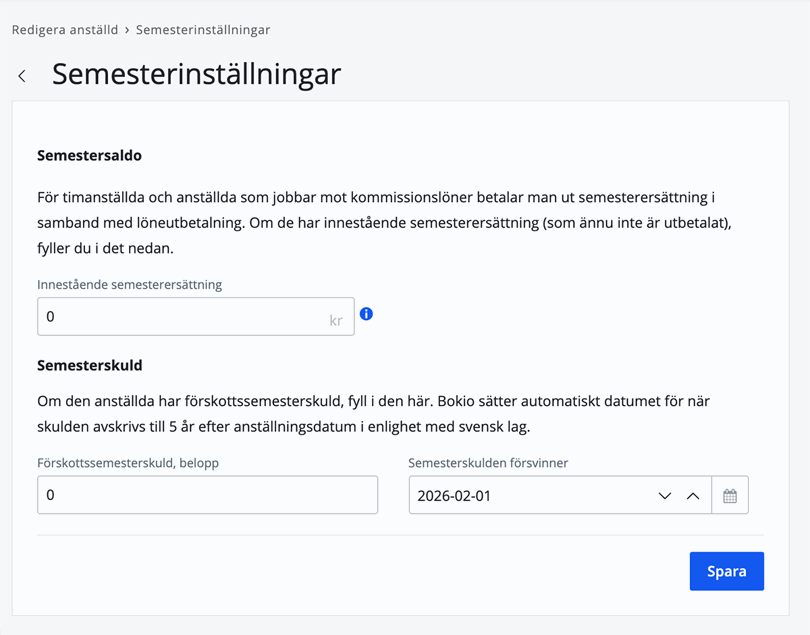810x635 pixels.
Task: Click the back arrow beside Semesterinställningar heading
Action: coord(21,75)
